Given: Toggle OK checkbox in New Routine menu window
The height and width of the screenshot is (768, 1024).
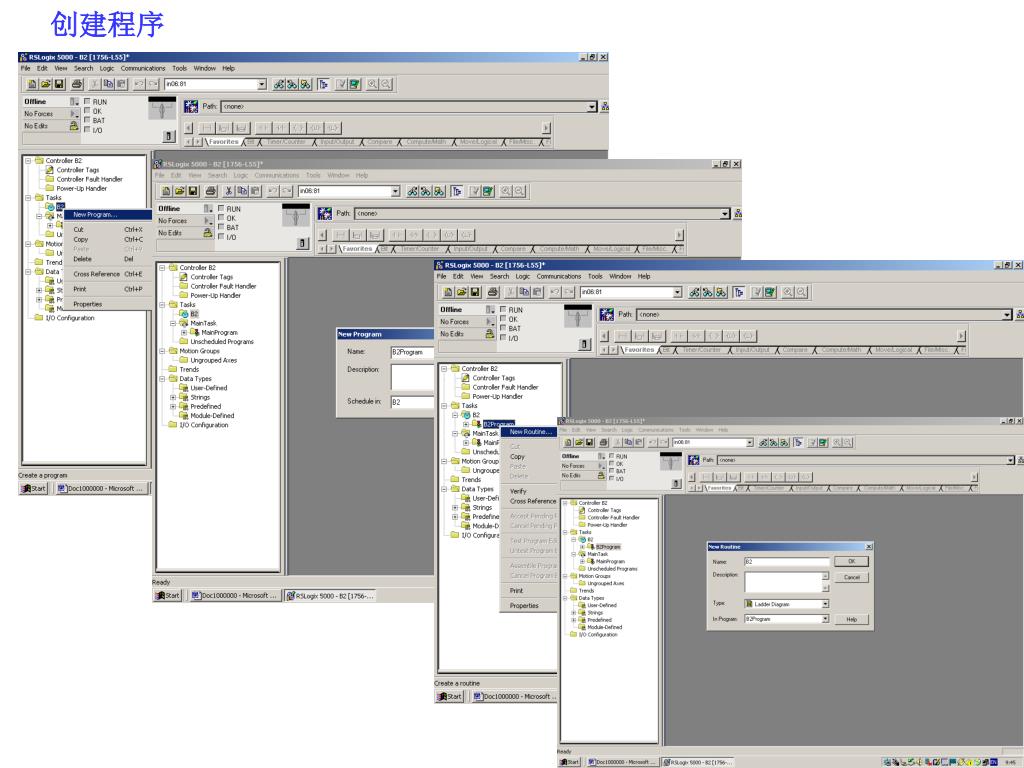Looking at the screenshot, I should pyautogui.click(x=503, y=319).
